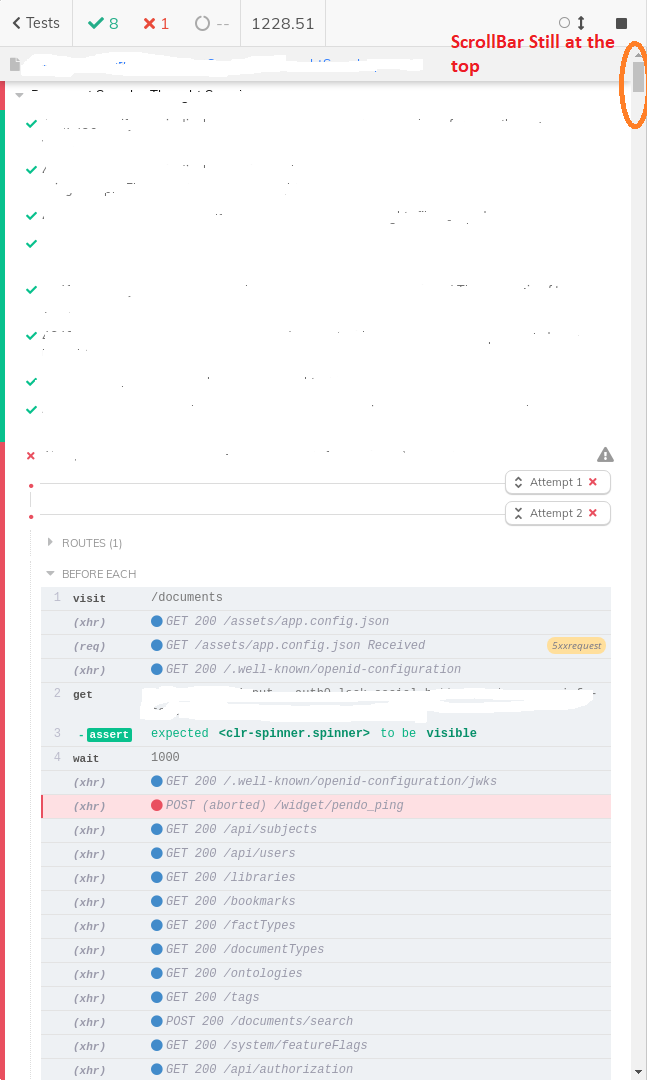
Task: Click the blue dot beside /ontologies
Action: [x=156, y=973]
